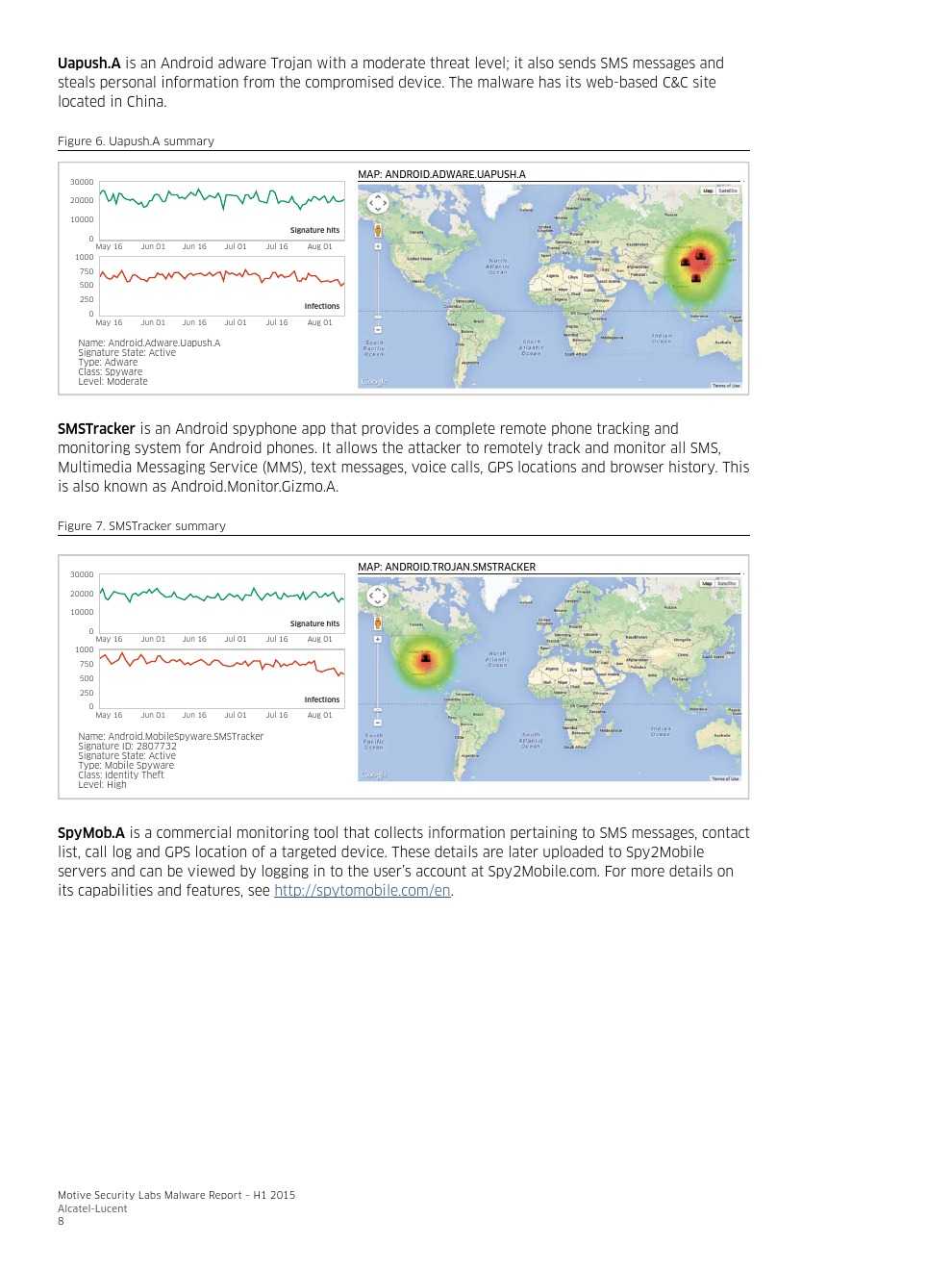The image size is (952, 1270).
Task: Switch Uapush.A map to Satellite view
Action: point(728,190)
